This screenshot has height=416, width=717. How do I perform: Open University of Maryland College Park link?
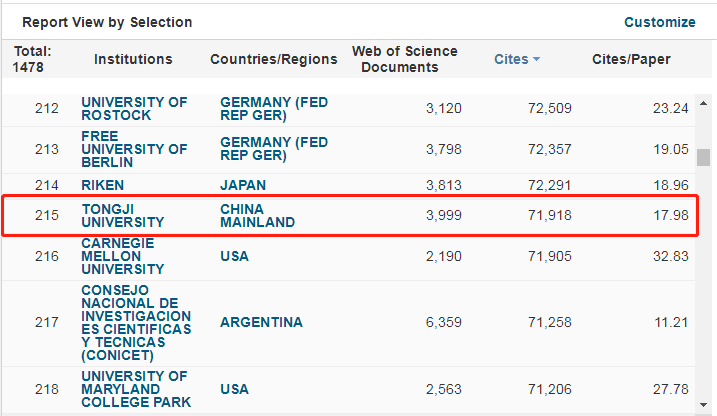[134, 389]
